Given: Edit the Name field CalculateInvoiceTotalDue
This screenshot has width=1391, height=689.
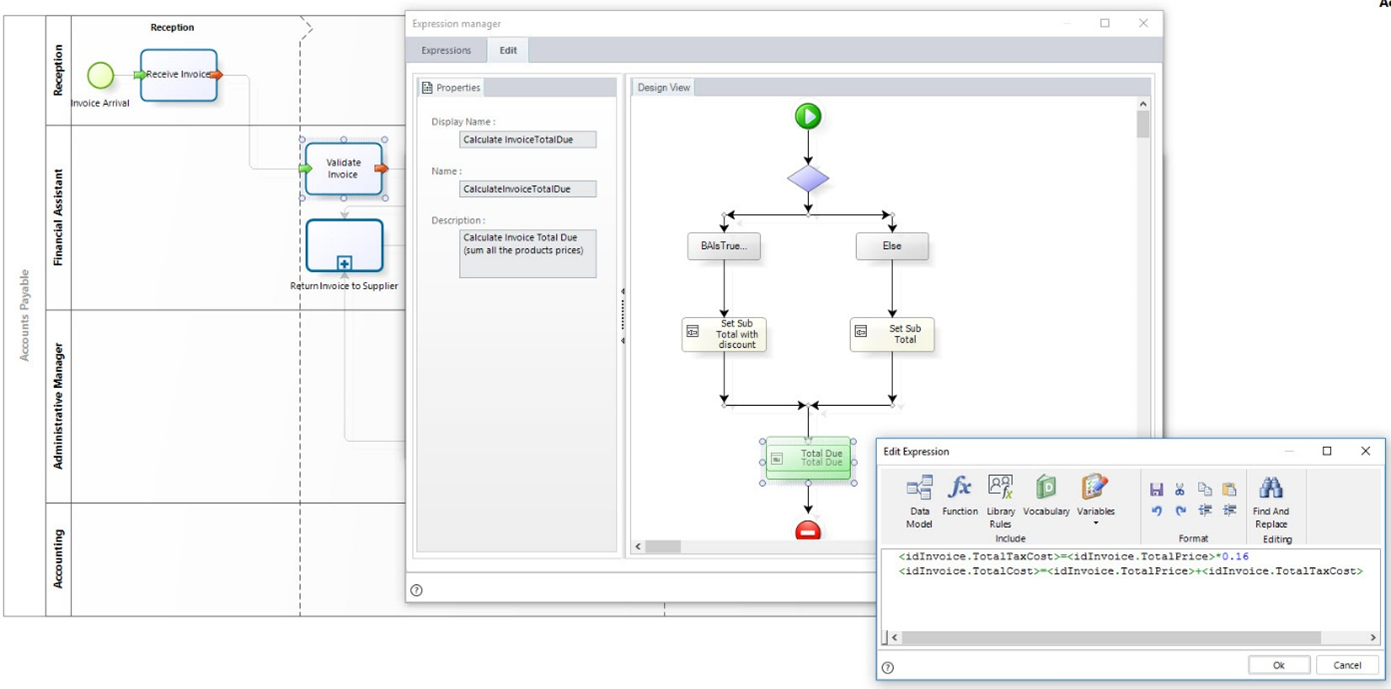Looking at the screenshot, I should [528, 189].
